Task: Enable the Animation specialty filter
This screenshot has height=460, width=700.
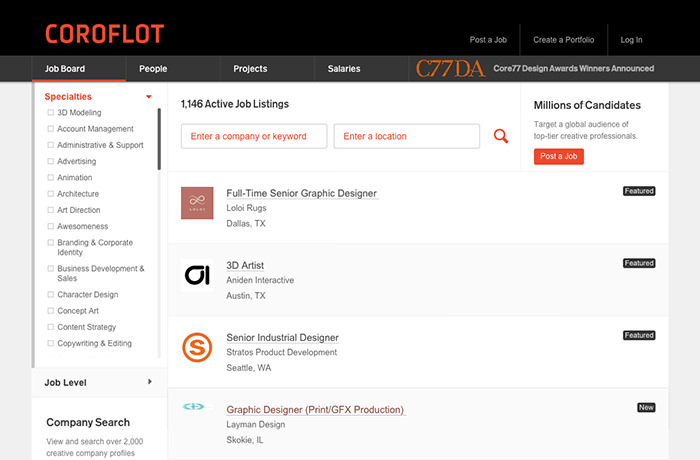Action: (51, 178)
